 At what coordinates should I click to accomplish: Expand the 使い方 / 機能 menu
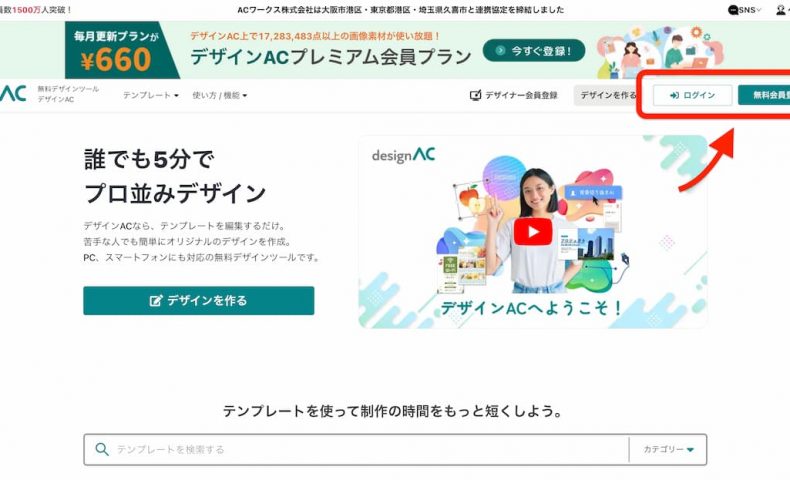(220, 95)
